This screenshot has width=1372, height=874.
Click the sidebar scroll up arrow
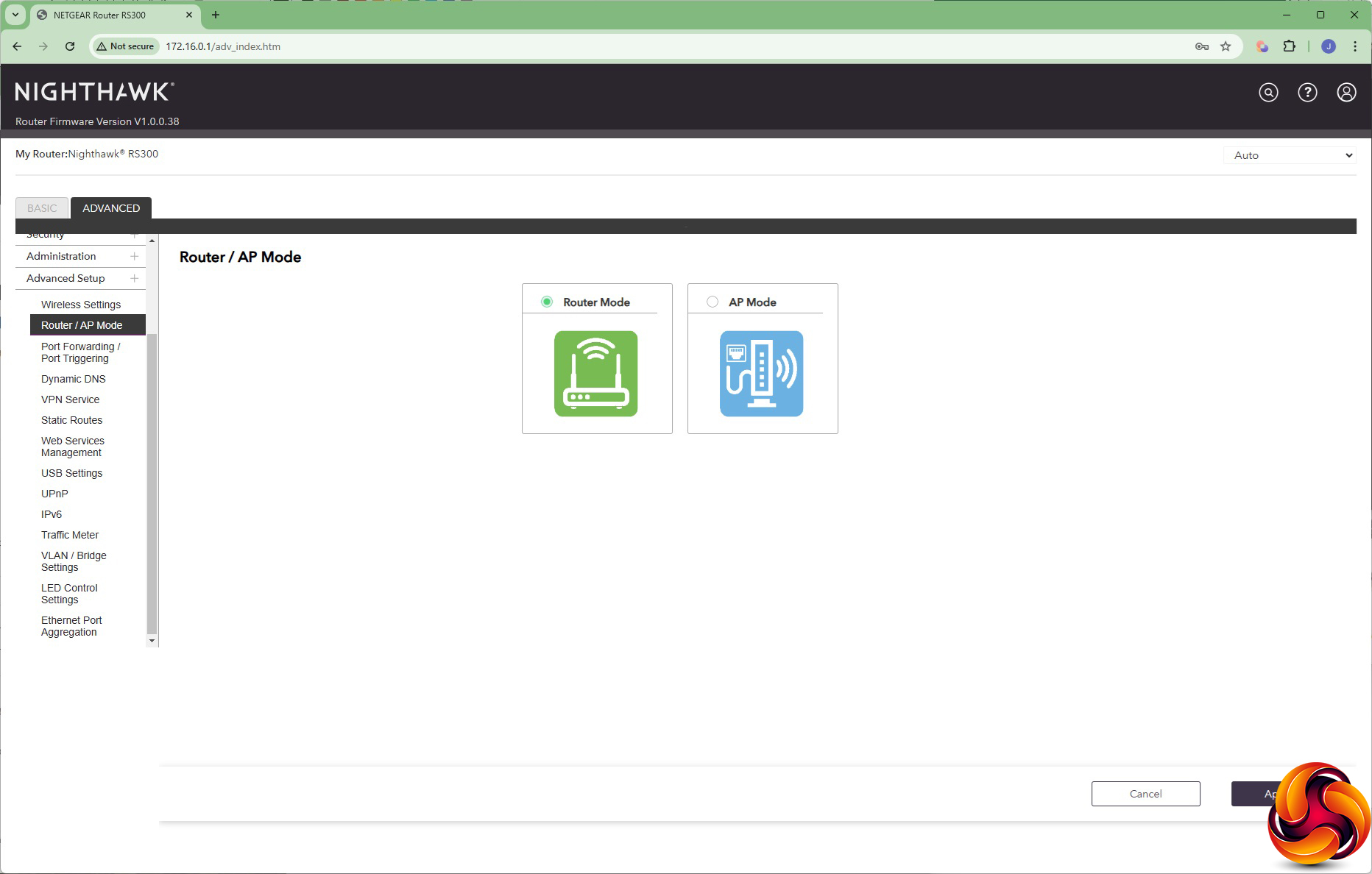tap(152, 241)
